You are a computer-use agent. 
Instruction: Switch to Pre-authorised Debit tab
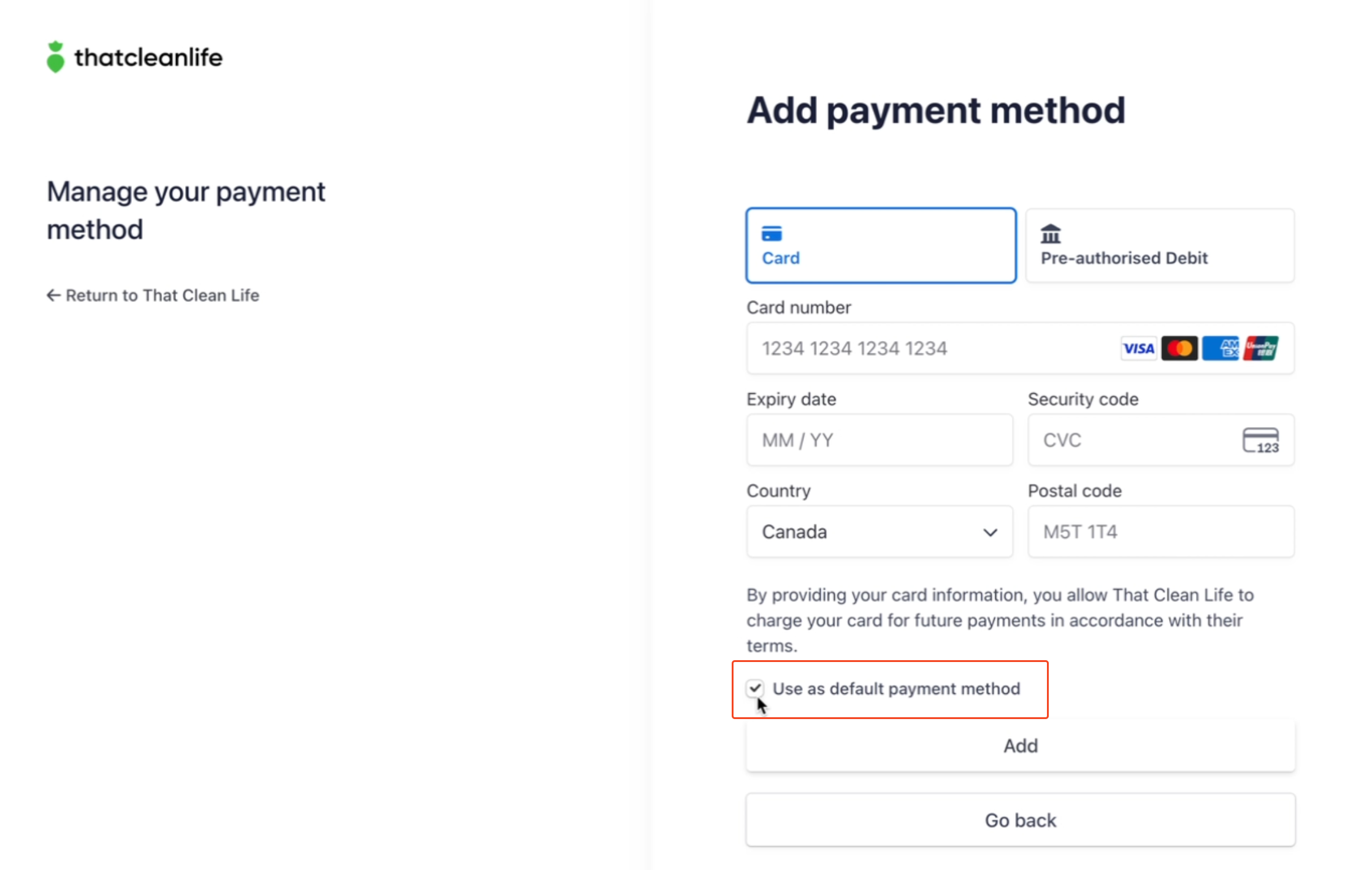click(x=1160, y=245)
